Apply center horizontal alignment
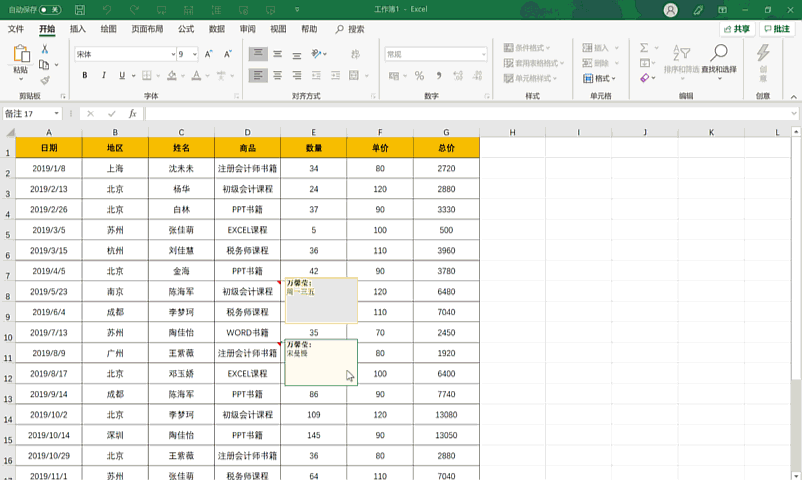The width and height of the screenshot is (802, 480). pos(277,76)
